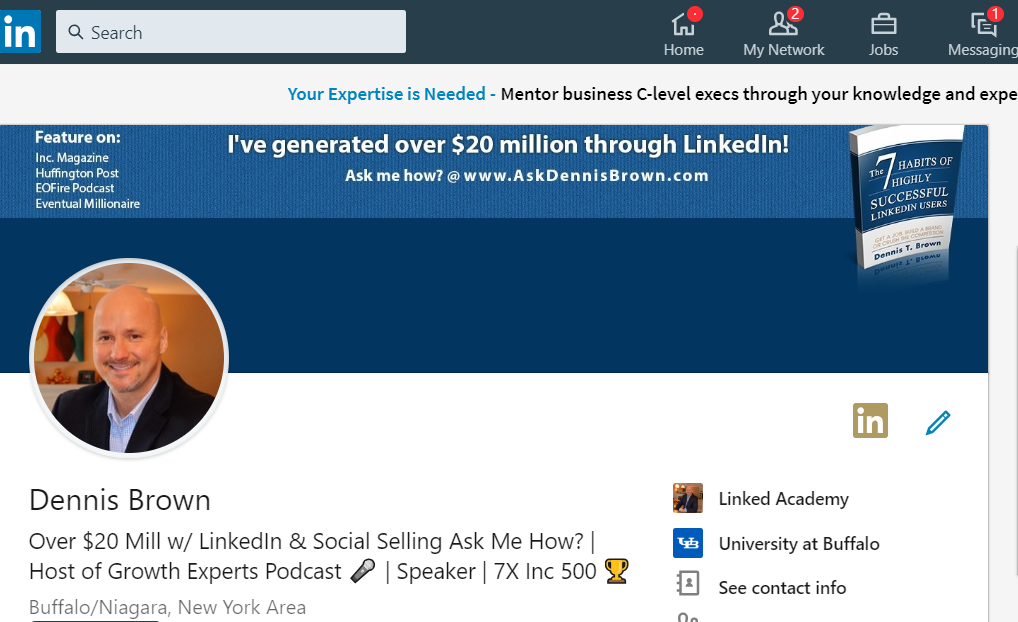Viewport: 1018px width, 622px height.
Task: Open Dennis Brown's profile photo
Action: tap(129, 358)
